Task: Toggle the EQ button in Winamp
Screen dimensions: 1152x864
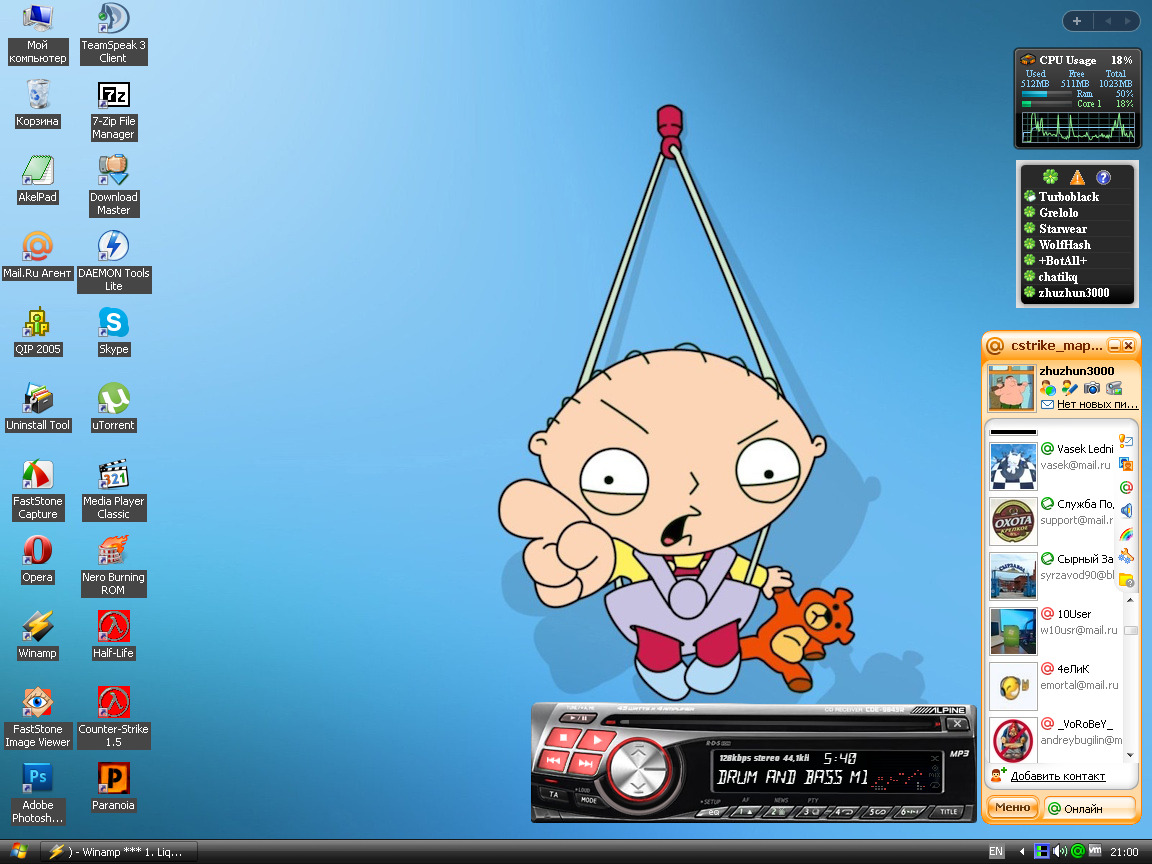Action: [713, 812]
